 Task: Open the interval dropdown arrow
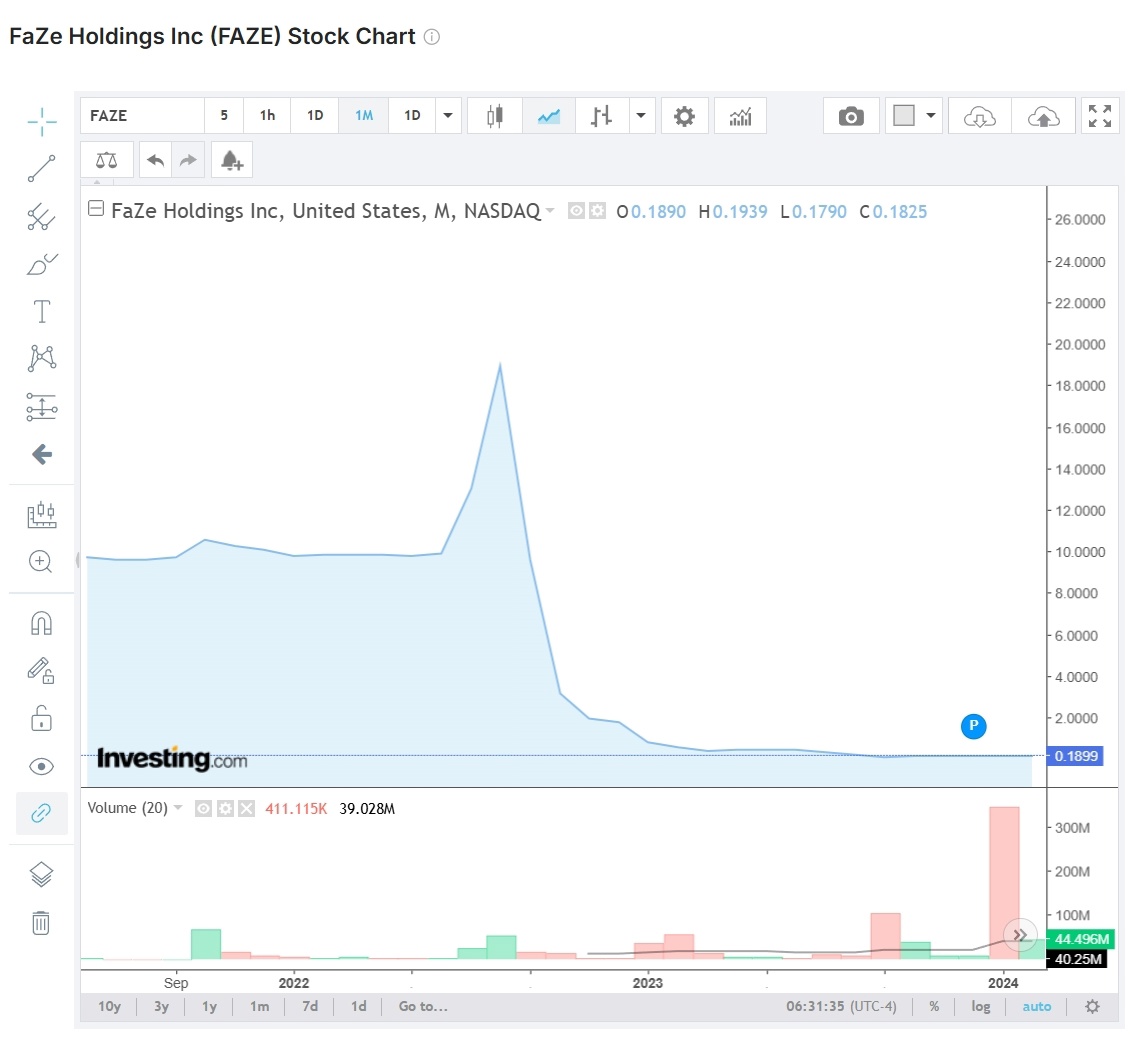[x=448, y=116]
